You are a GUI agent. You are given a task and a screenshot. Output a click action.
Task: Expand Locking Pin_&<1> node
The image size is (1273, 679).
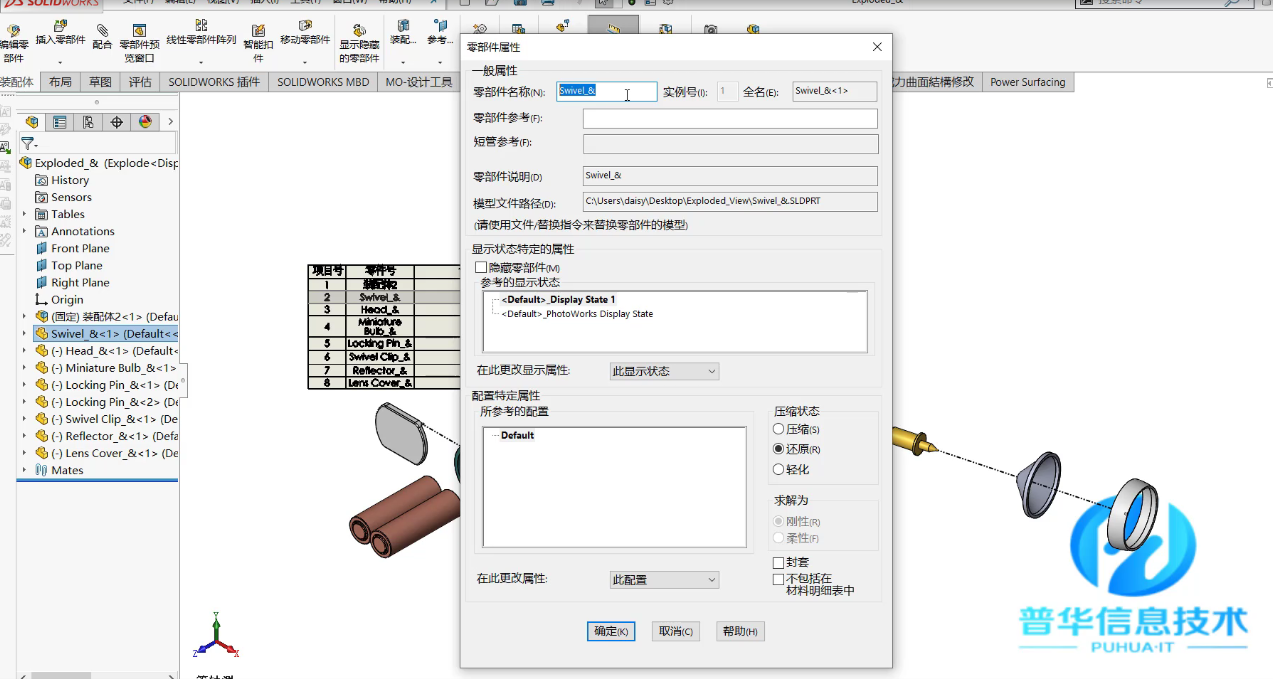tap(25, 385)
